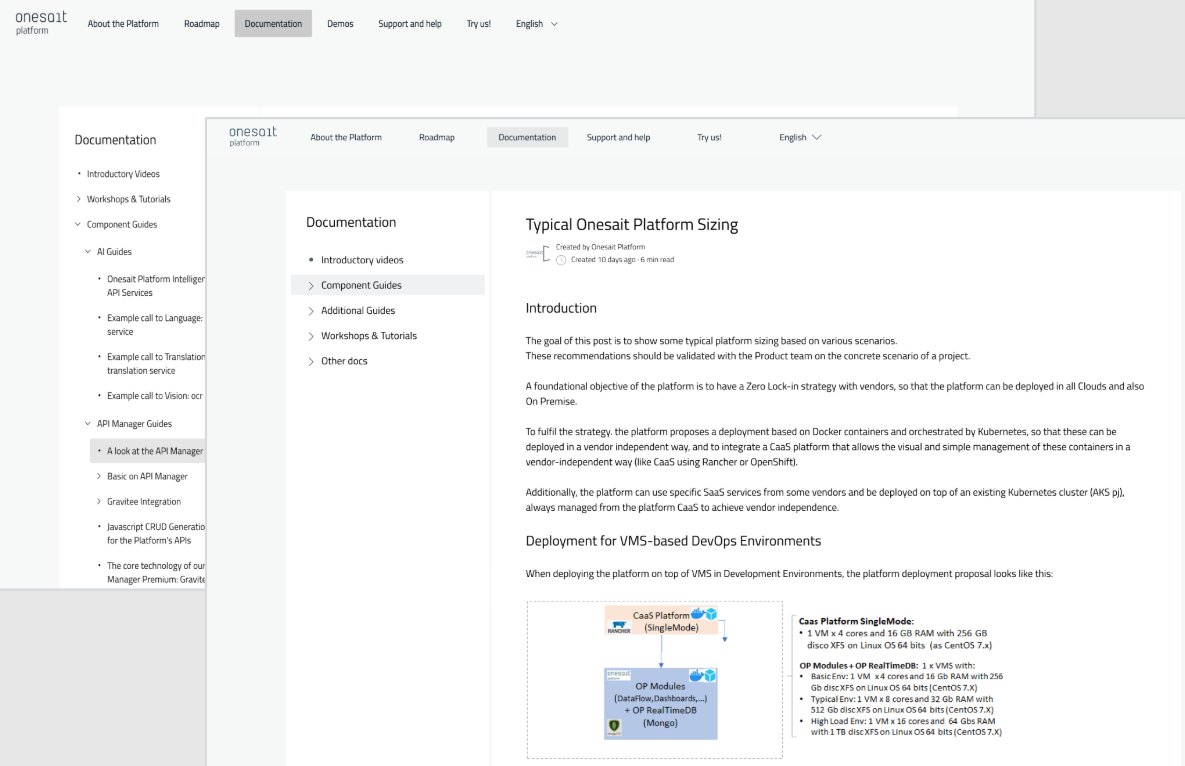
Task: Expand the Workshops & Tutorials chevron in front sidebar
Action: coord(311,336)
